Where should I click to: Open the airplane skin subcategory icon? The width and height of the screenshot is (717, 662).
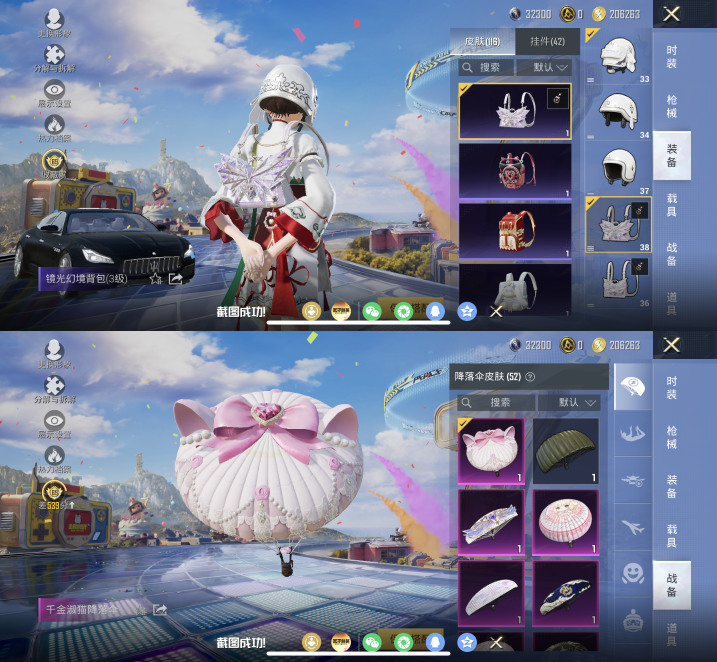633,527
